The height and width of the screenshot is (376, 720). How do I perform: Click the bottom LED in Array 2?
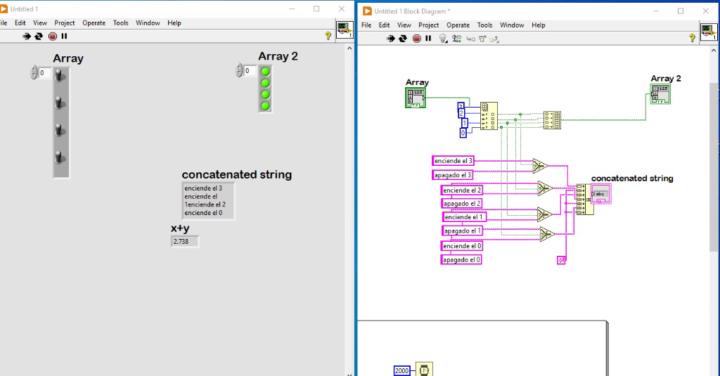[265, 106]
